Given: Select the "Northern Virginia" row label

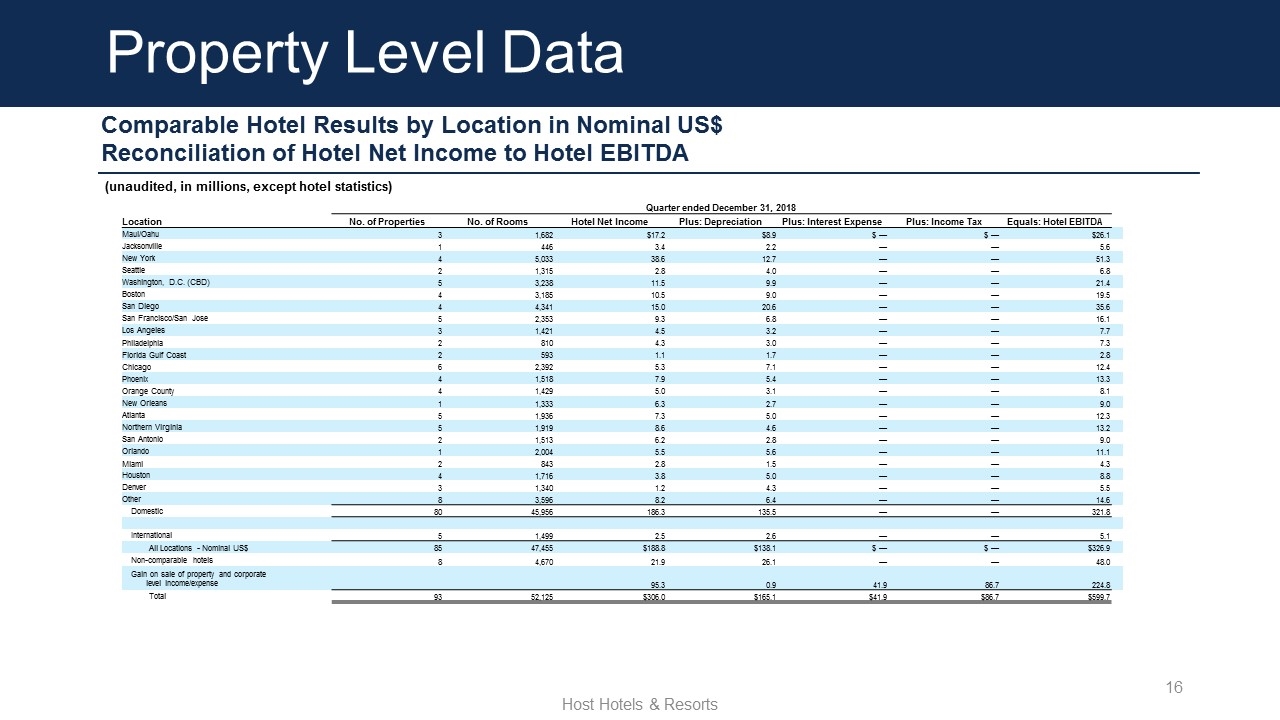Looking at the screenshot, I should (x=152, y=427).
